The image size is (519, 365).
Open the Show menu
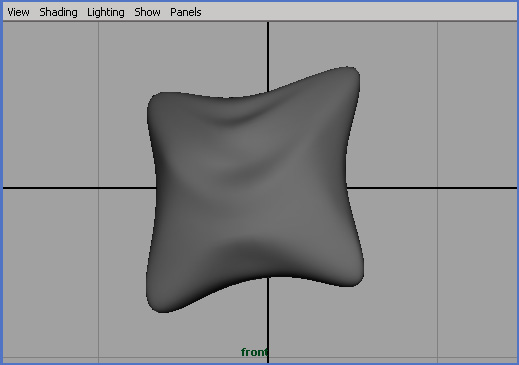pyautogui.click(x=147, y=12)
